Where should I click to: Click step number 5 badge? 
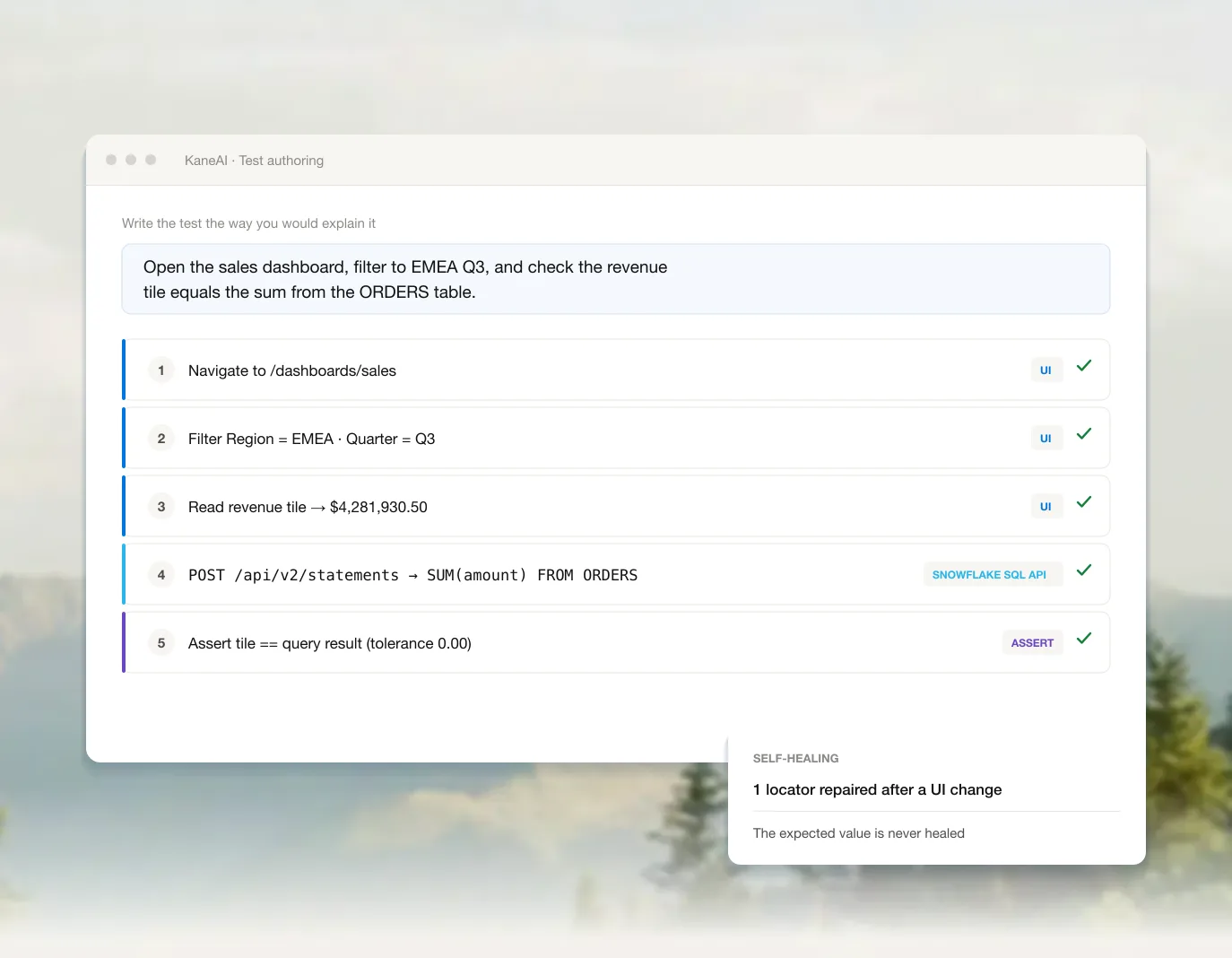[x=161, y=643]
